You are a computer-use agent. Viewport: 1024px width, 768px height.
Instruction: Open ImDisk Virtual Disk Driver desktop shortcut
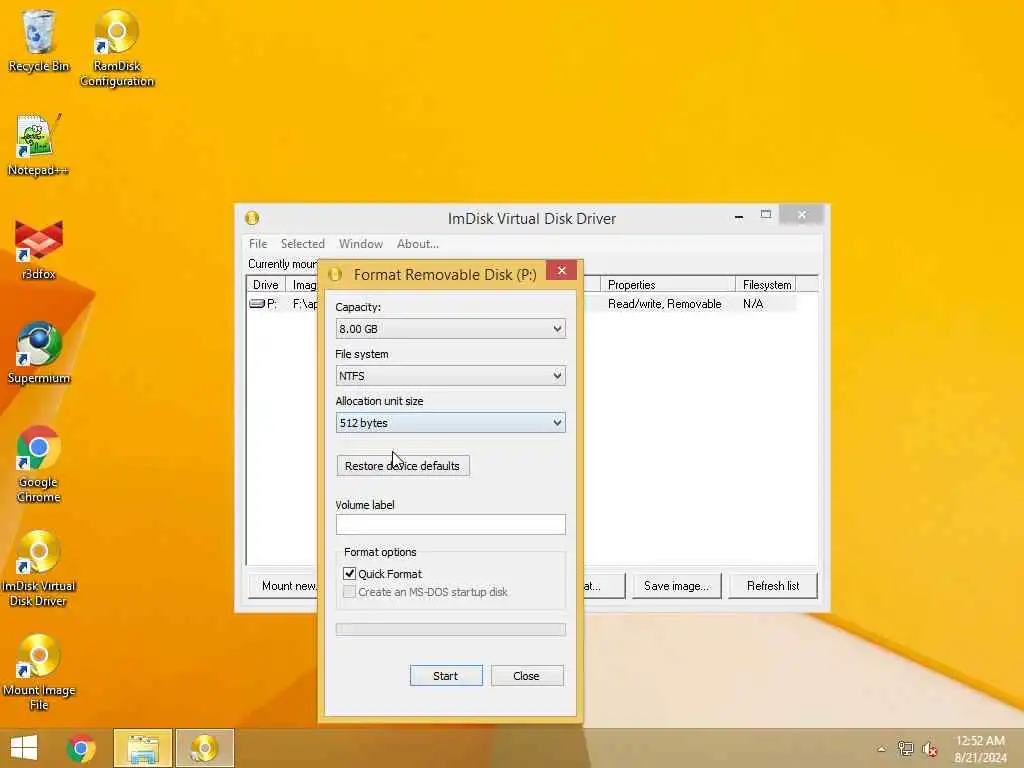tap(39, 569)
